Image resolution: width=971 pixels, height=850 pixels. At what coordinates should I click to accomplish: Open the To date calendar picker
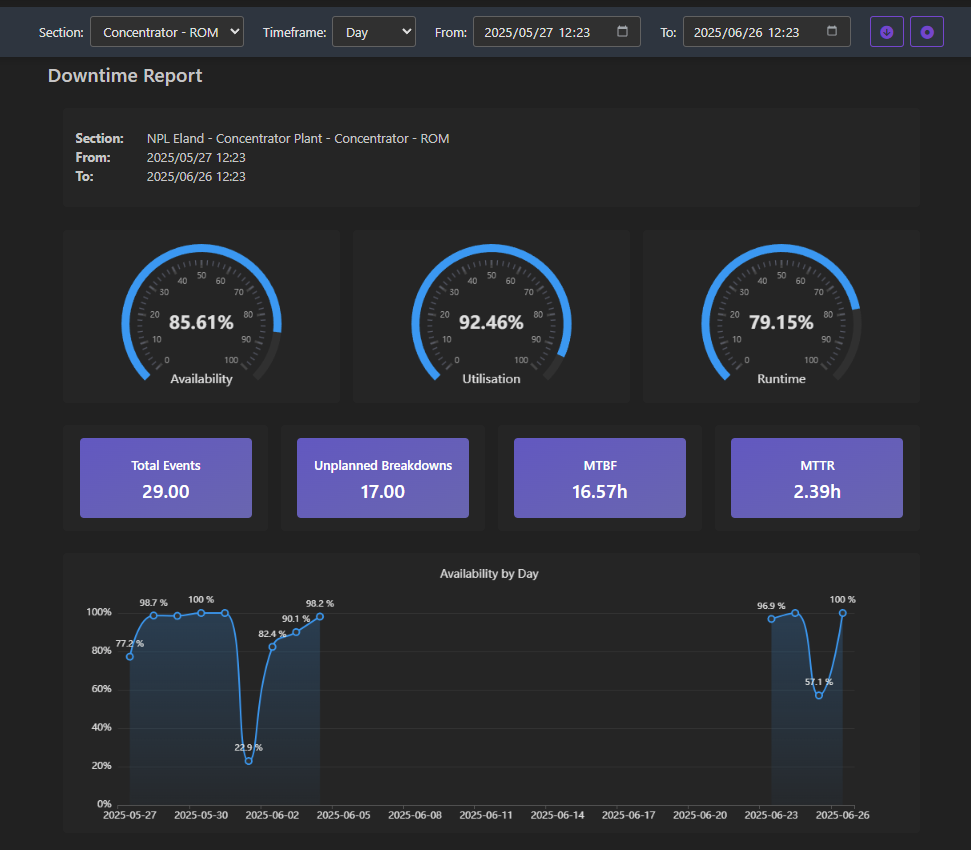[x=832, y=32]
